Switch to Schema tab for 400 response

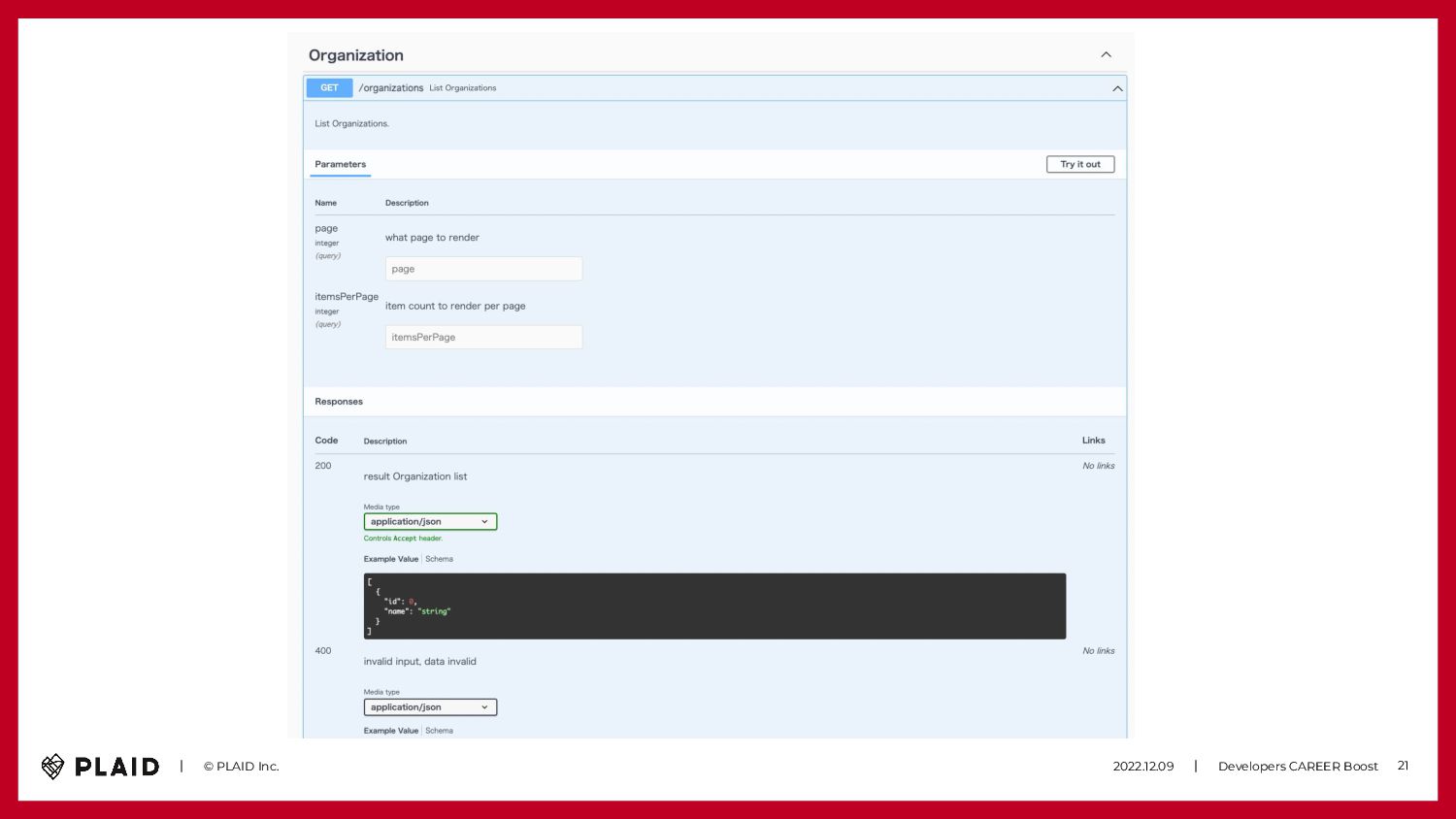pyautogui.click(x=439, y=731)
